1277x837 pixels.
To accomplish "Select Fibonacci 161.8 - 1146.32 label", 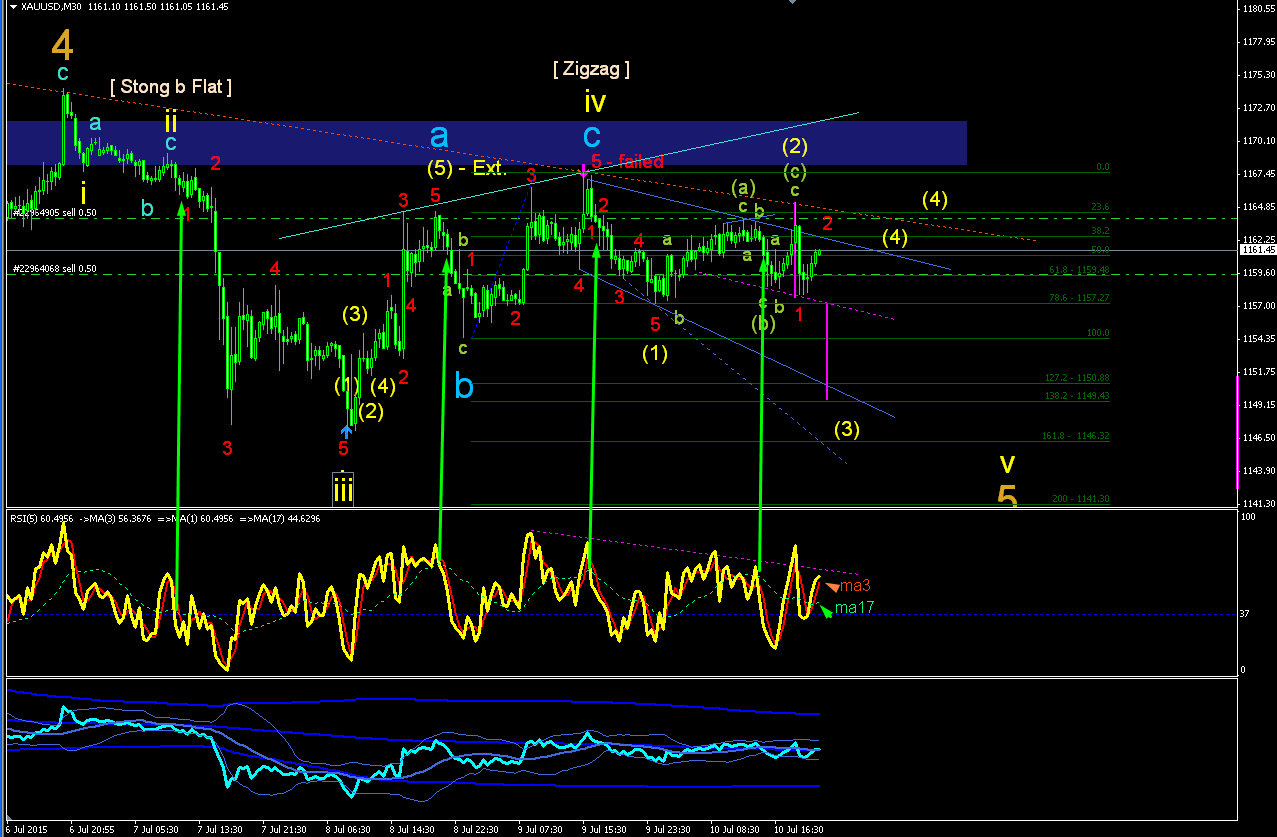I will (1077, 436).
